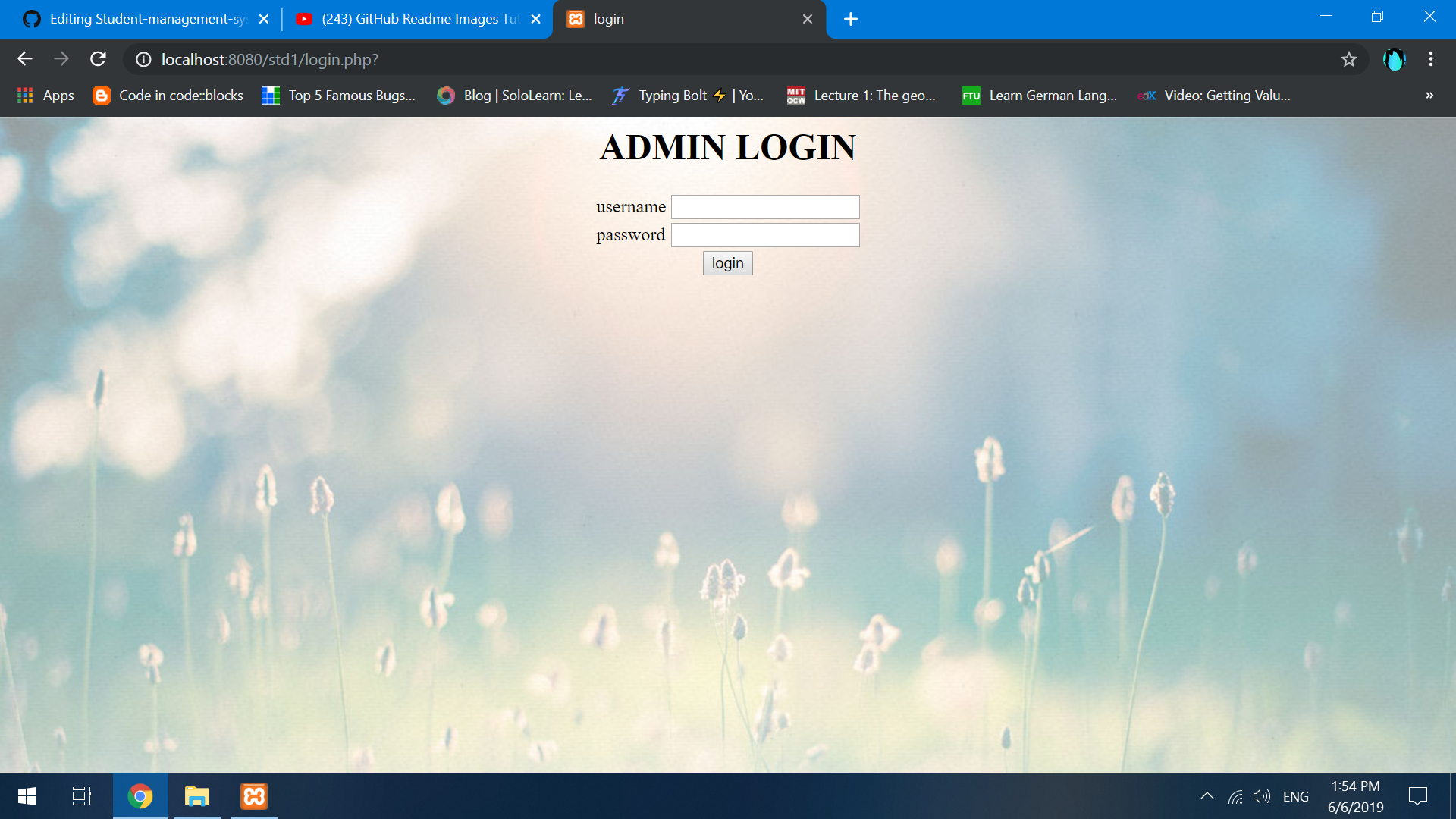The width and height of the screenshot is (1456, 819).
Task: Click the speaker icon in system tray
Action: (x=1262, y=796)
